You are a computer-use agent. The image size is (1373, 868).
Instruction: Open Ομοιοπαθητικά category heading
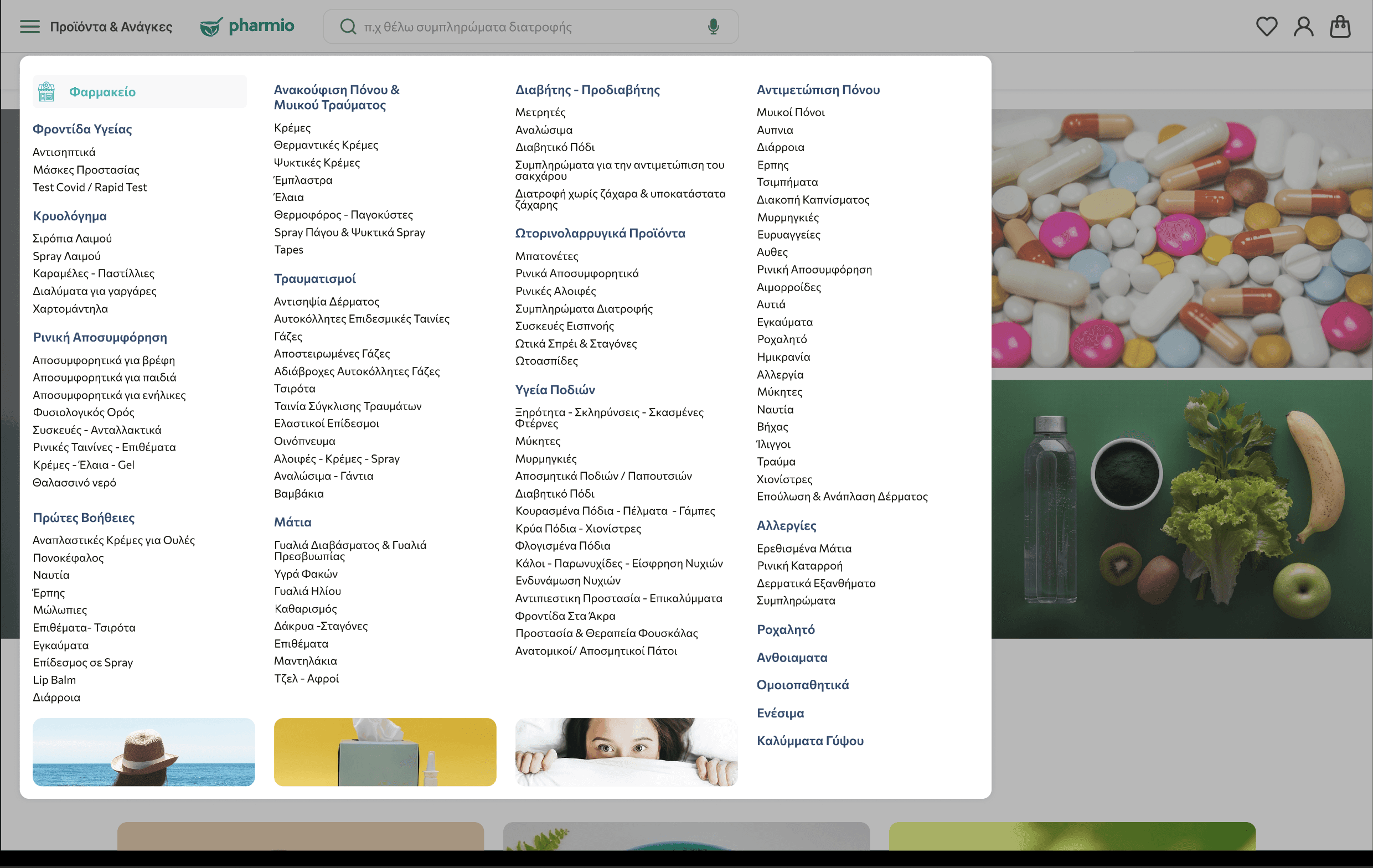[802, 685]
